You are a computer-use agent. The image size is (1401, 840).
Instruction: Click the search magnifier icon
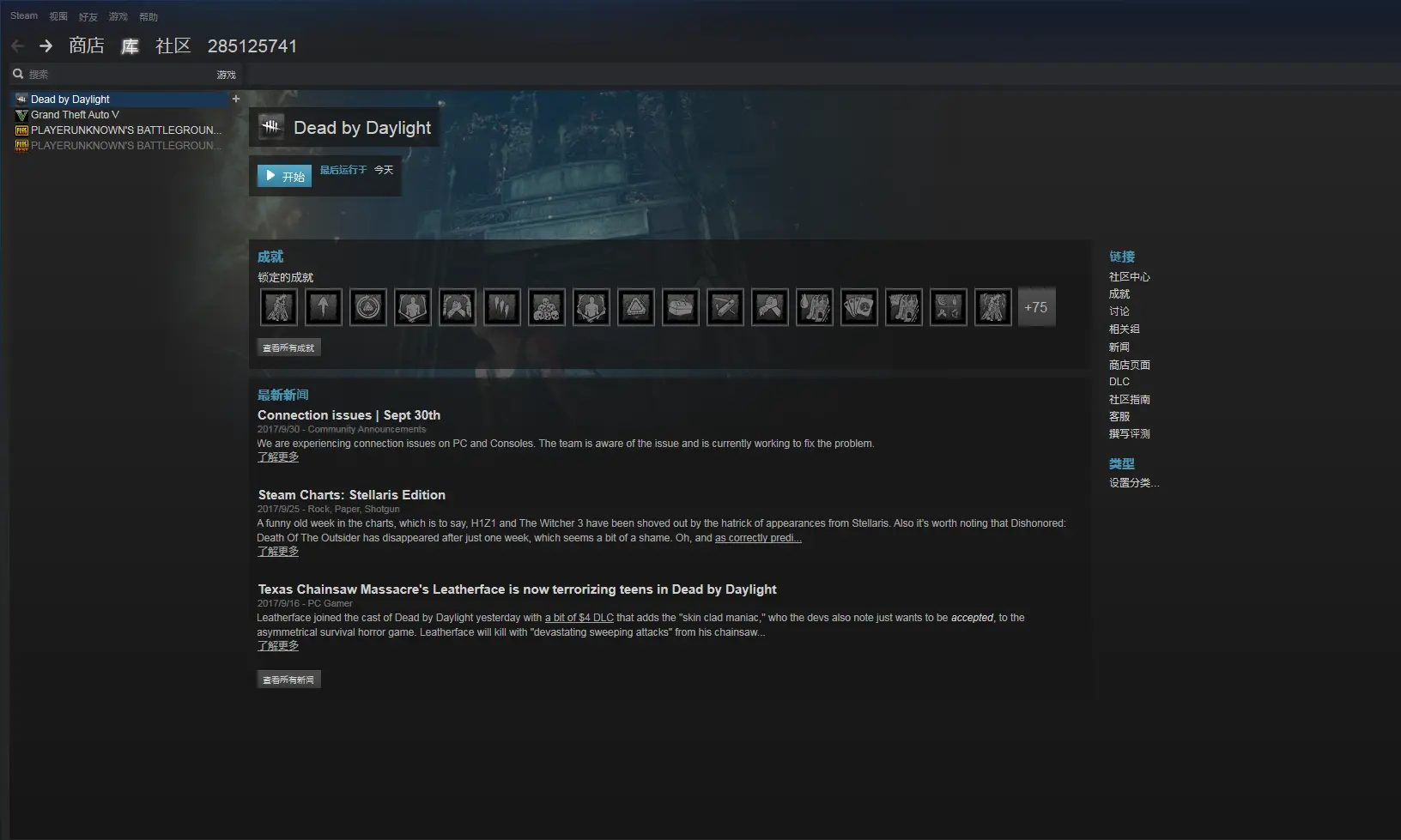tap(18, 74)
